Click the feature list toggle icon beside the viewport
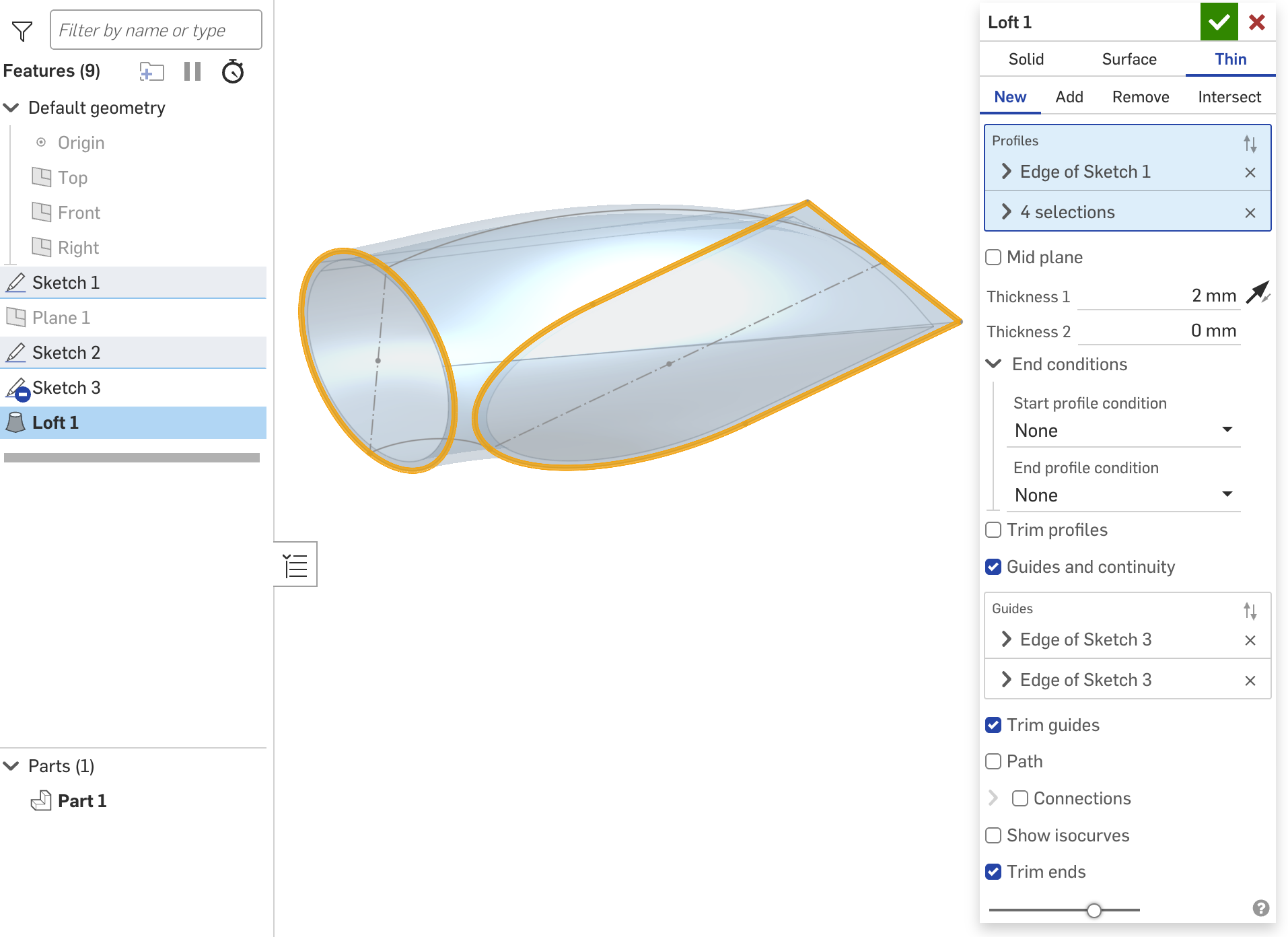Image resolution: width=1288 pixels, height=937 pixels. pyautogui.click(x=295, y=565)
